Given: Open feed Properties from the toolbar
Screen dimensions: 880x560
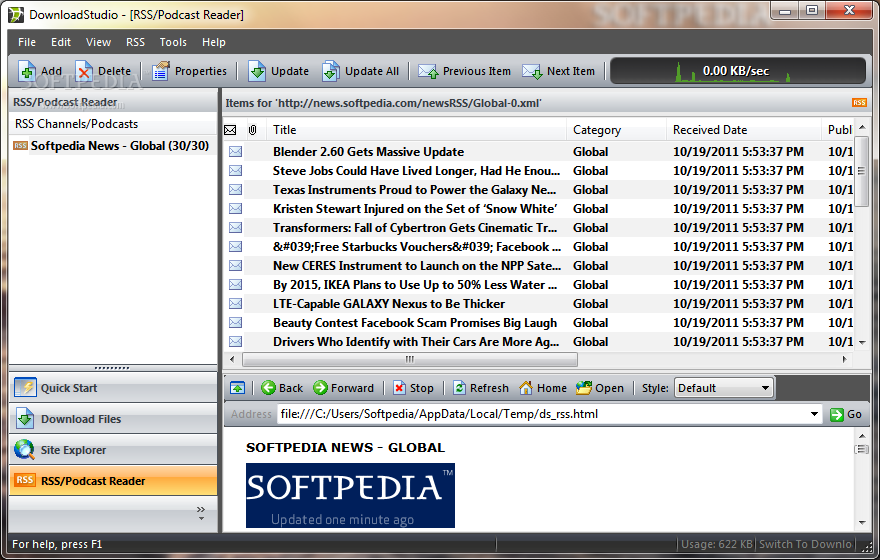Looking at the screenshot, I should tap(189, 71).
